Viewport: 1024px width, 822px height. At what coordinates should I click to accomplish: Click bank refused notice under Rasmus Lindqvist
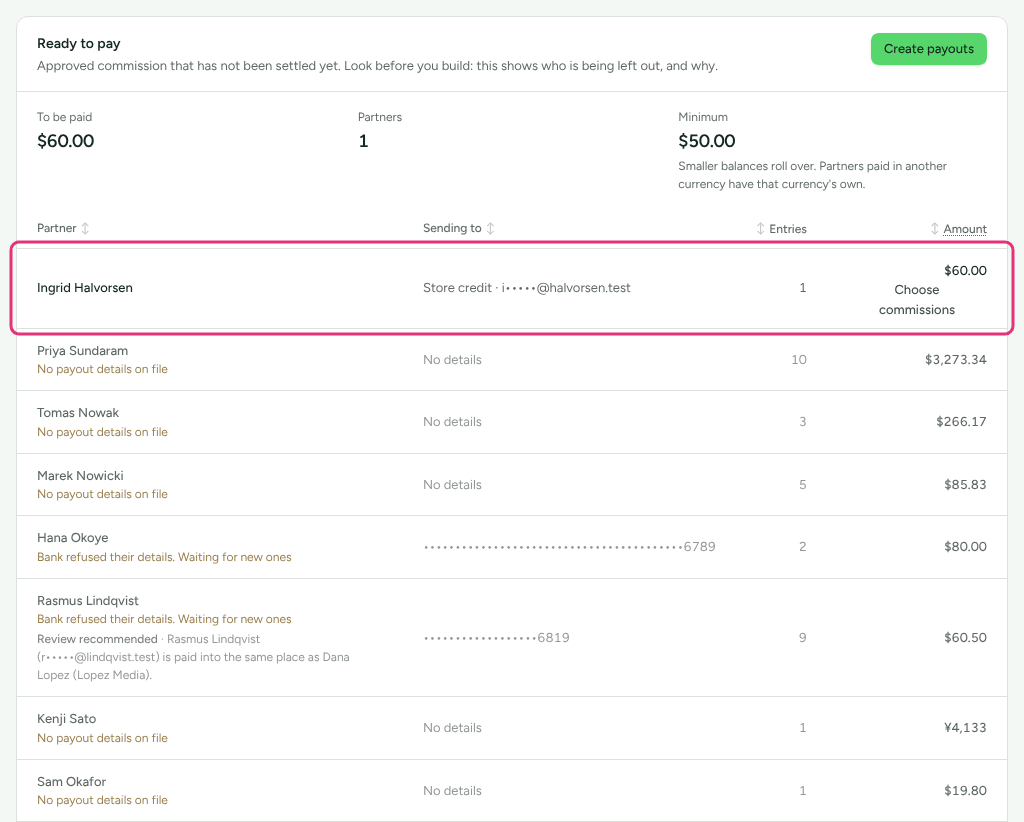coord(165,619)
